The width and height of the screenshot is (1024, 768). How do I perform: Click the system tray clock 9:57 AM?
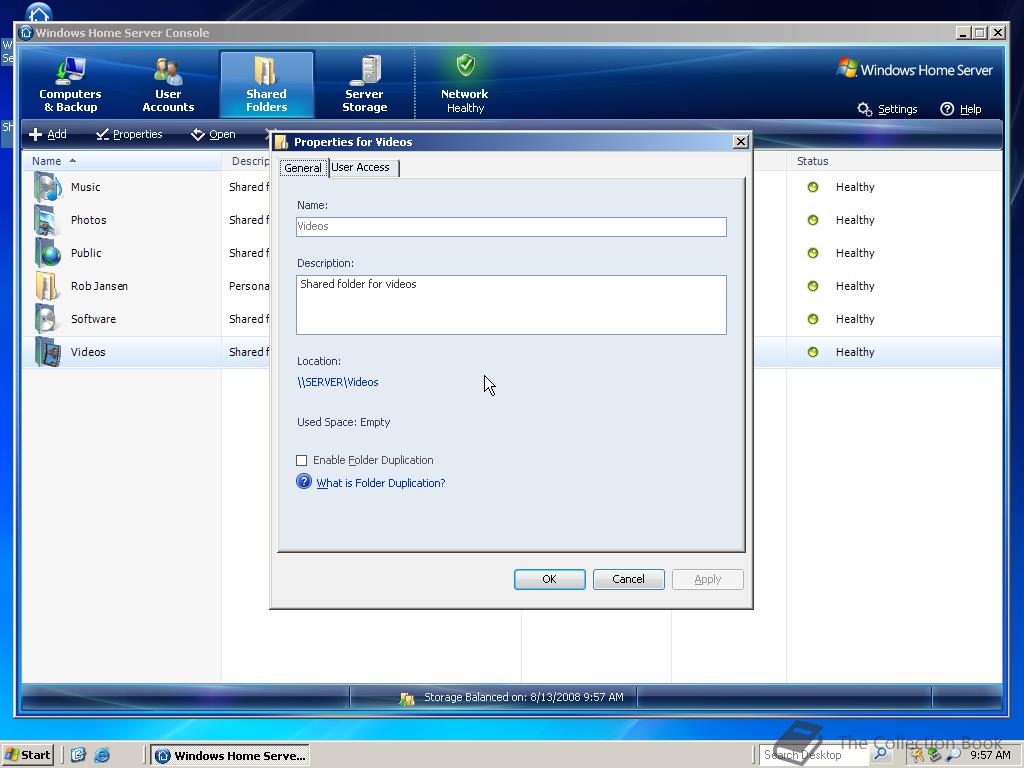(x=990, y=755)
